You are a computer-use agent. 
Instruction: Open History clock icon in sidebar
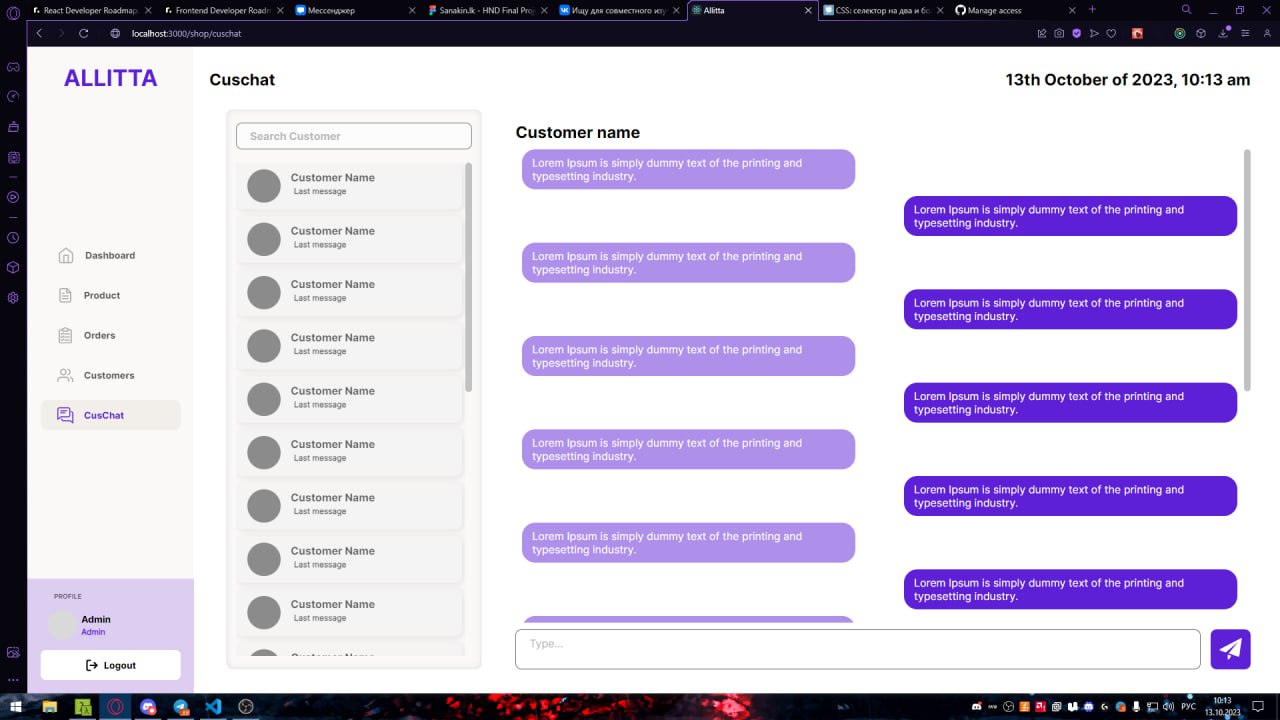[13, 238]
